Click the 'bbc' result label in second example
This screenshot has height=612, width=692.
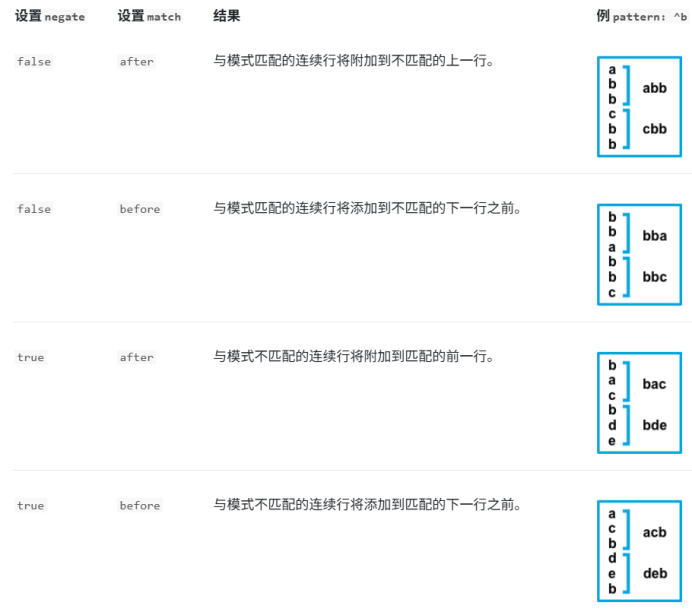(654, 277)
